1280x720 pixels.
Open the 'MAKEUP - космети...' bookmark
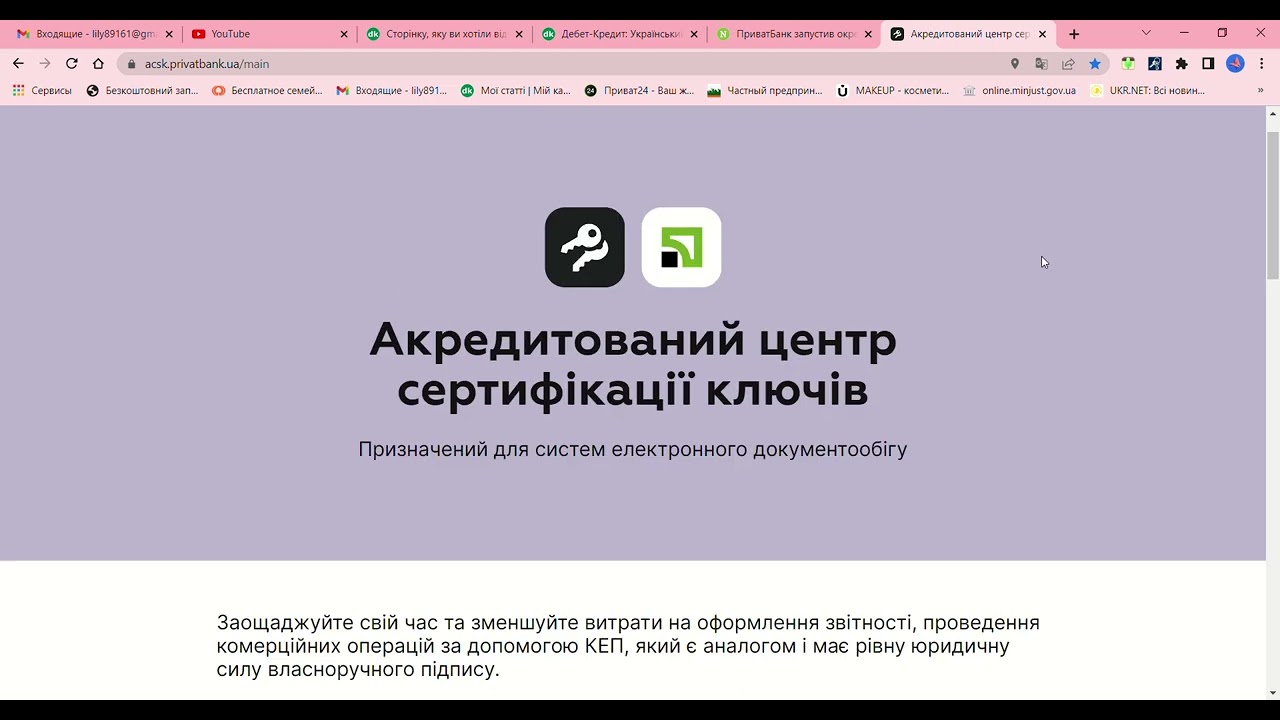coord(893,90)
